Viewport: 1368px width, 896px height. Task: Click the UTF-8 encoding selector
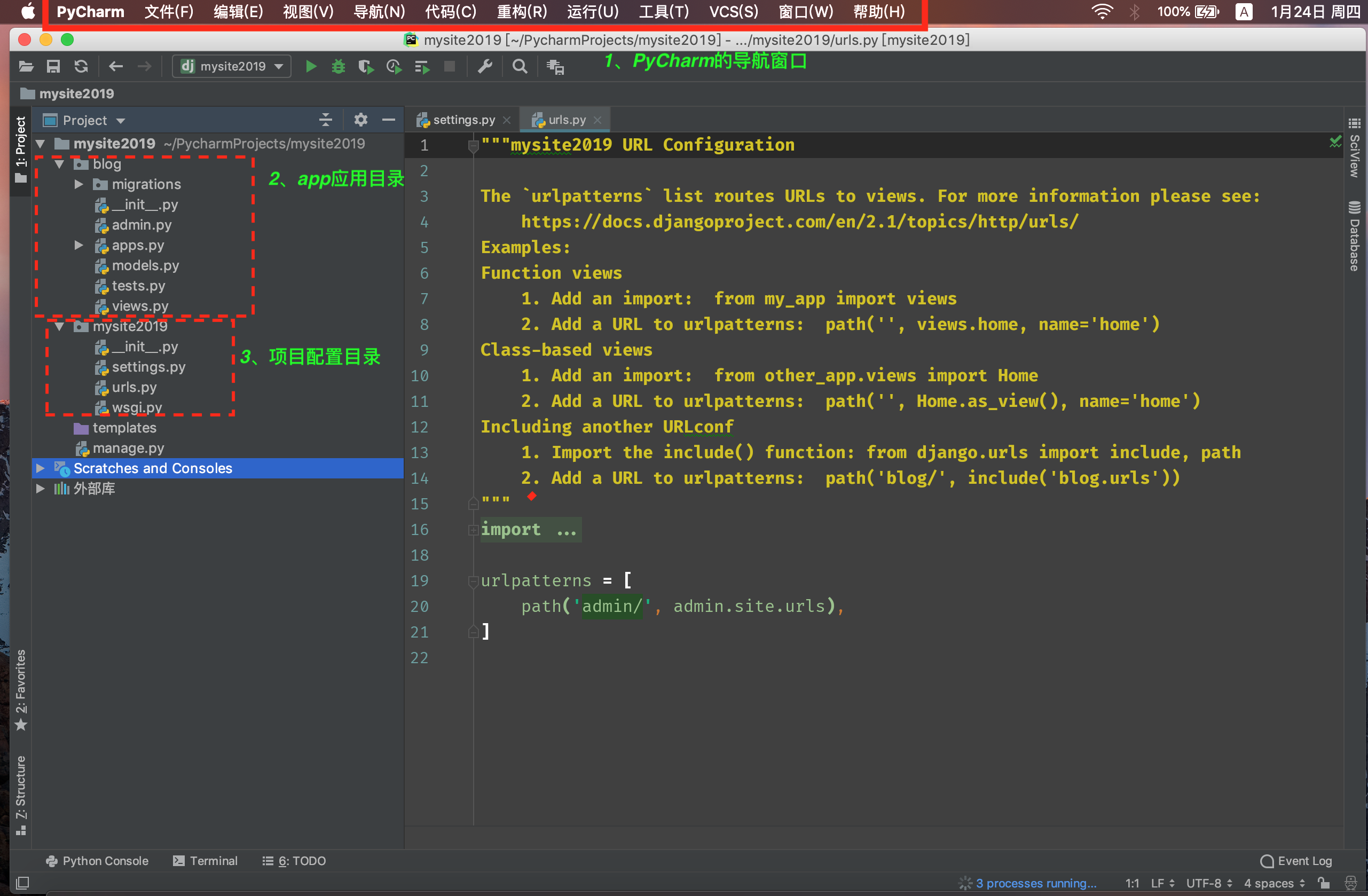tap(1209, 883)
